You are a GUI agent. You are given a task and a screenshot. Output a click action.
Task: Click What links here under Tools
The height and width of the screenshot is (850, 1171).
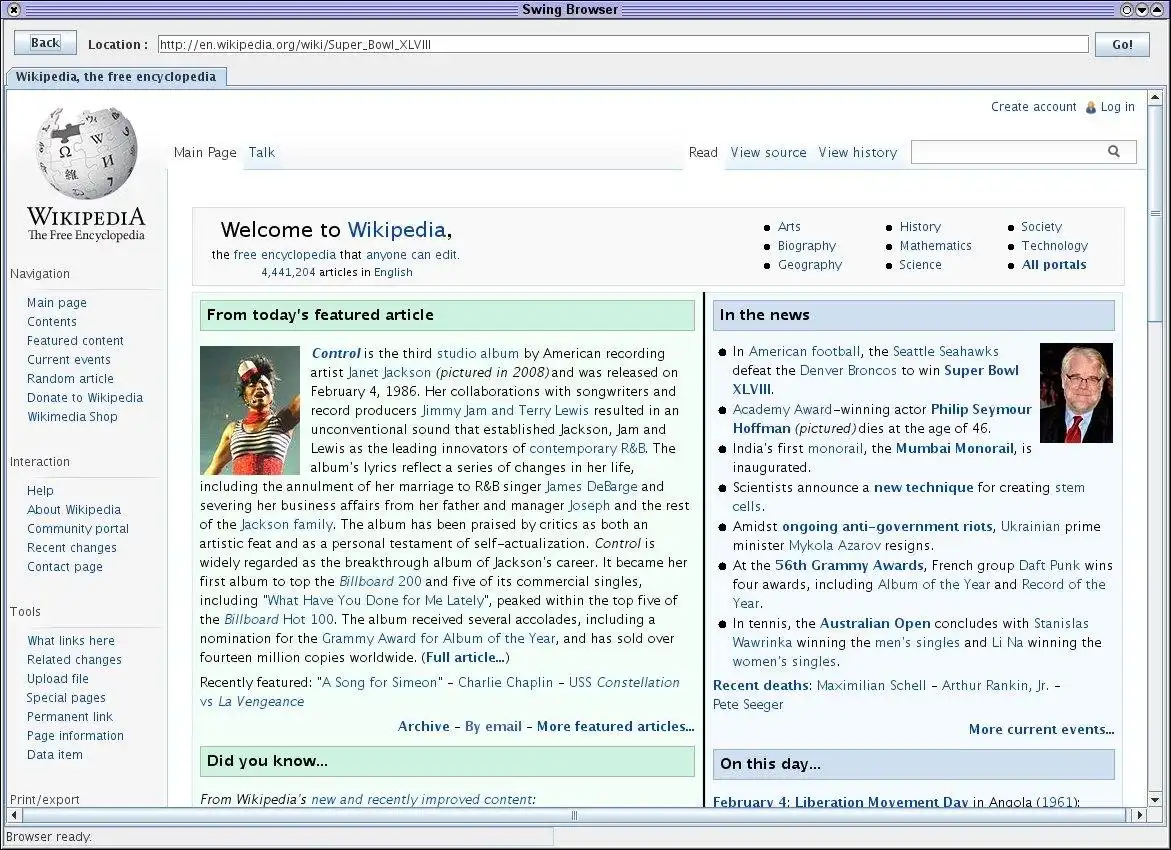pyautogui.click(x=71, y=641)
